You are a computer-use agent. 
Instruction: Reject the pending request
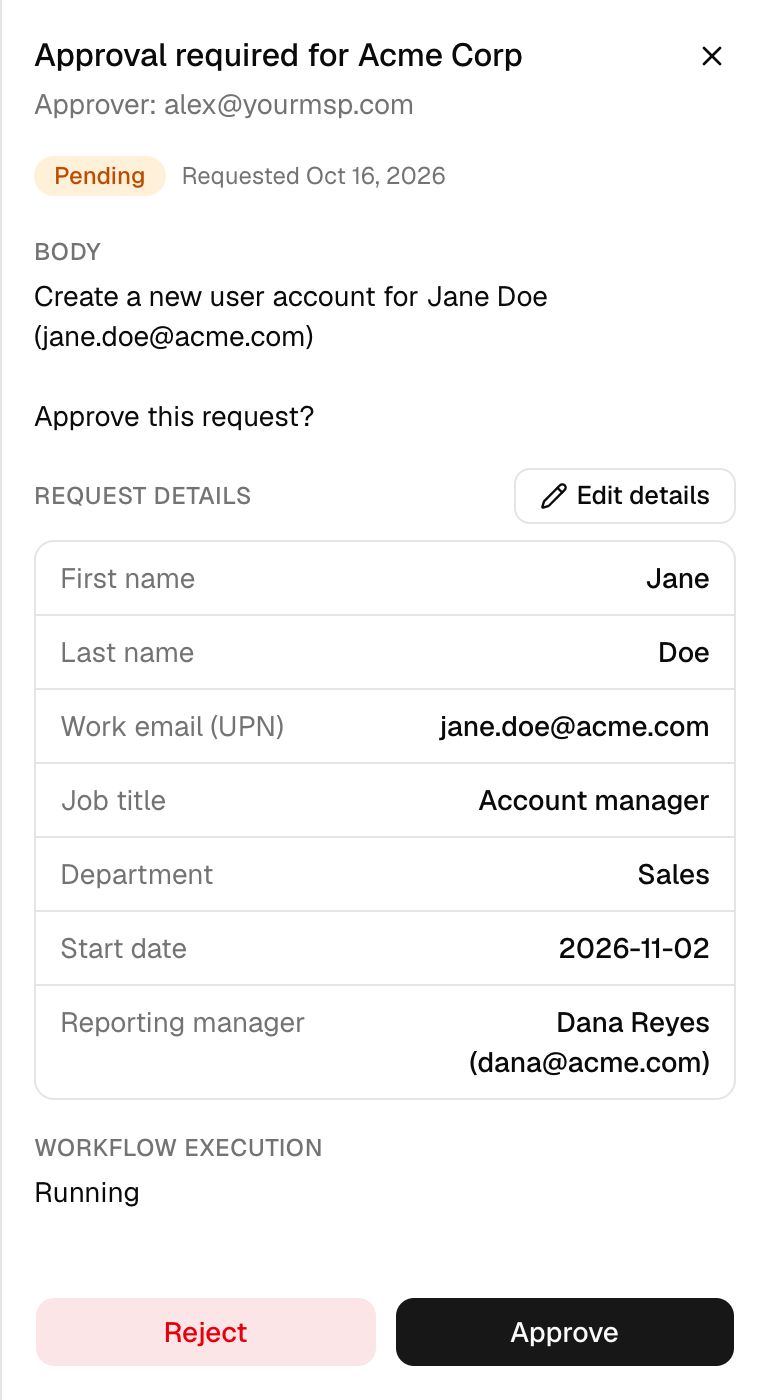coord(206,1332)
